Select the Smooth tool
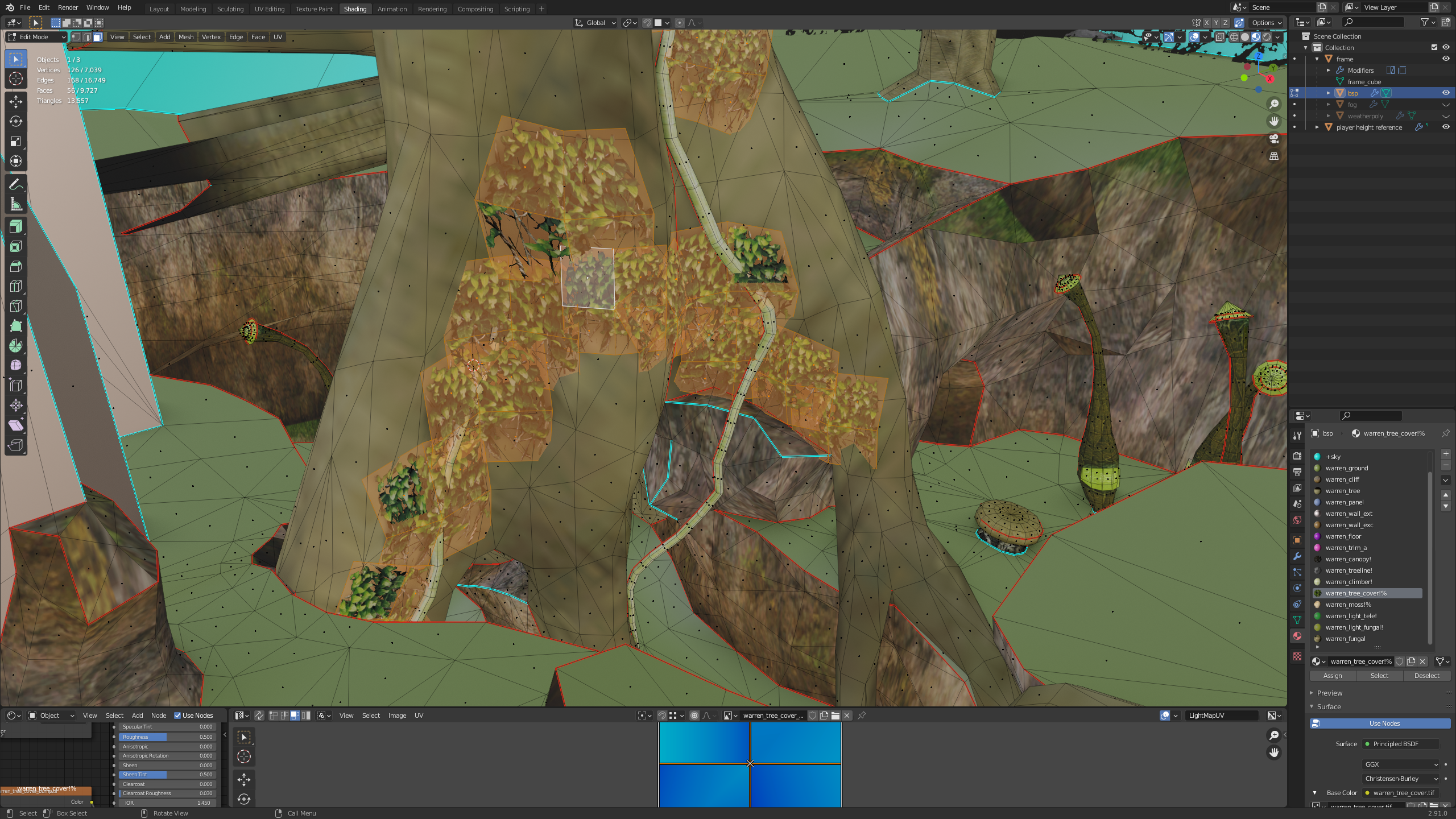The image size is (1456, 819). (16, 366)
